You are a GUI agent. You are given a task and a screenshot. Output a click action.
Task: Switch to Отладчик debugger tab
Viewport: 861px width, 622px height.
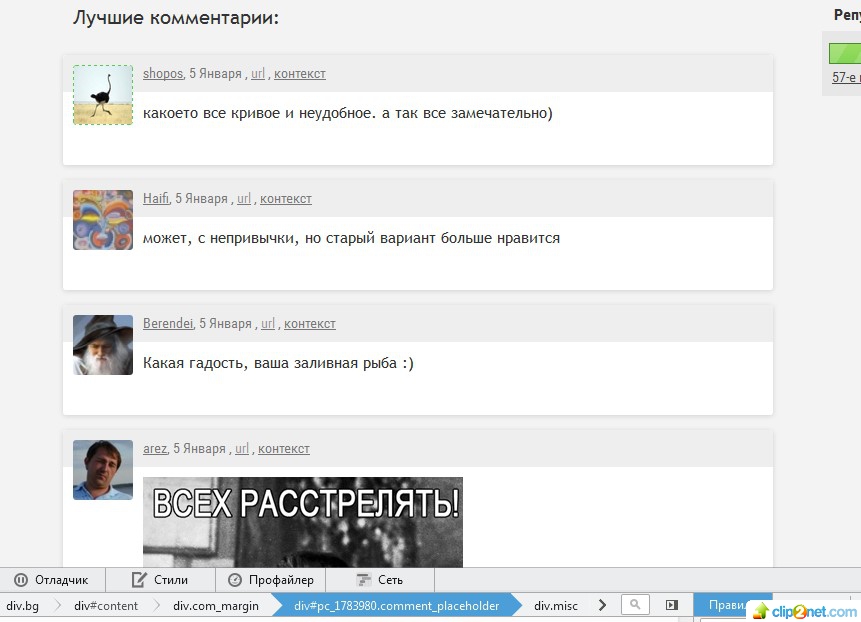coord(52,580)
